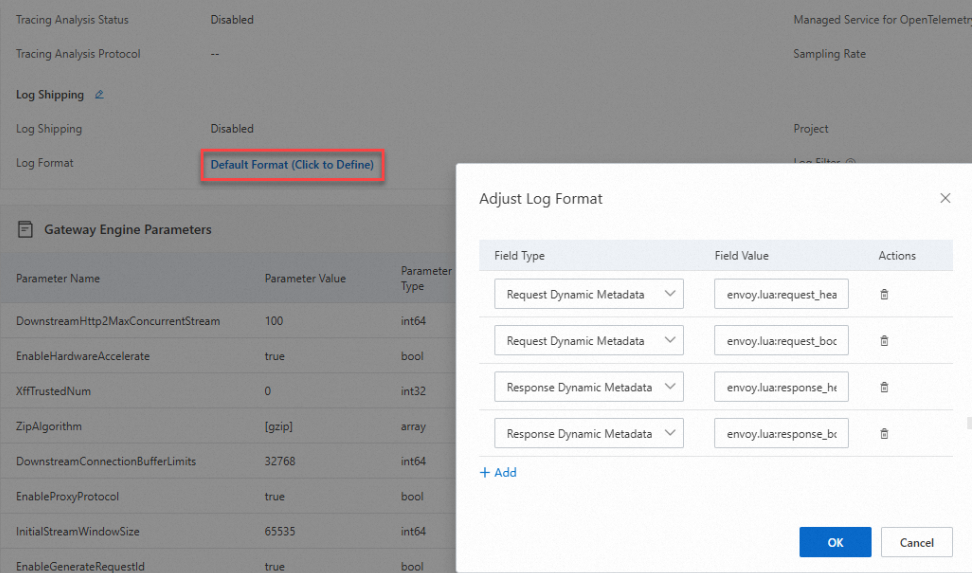The width and height of the screenshot is (972, 573).
Task: Edit the envoy.lua:response_he field value
Action: pyautogui.click(x=781, y=387)
